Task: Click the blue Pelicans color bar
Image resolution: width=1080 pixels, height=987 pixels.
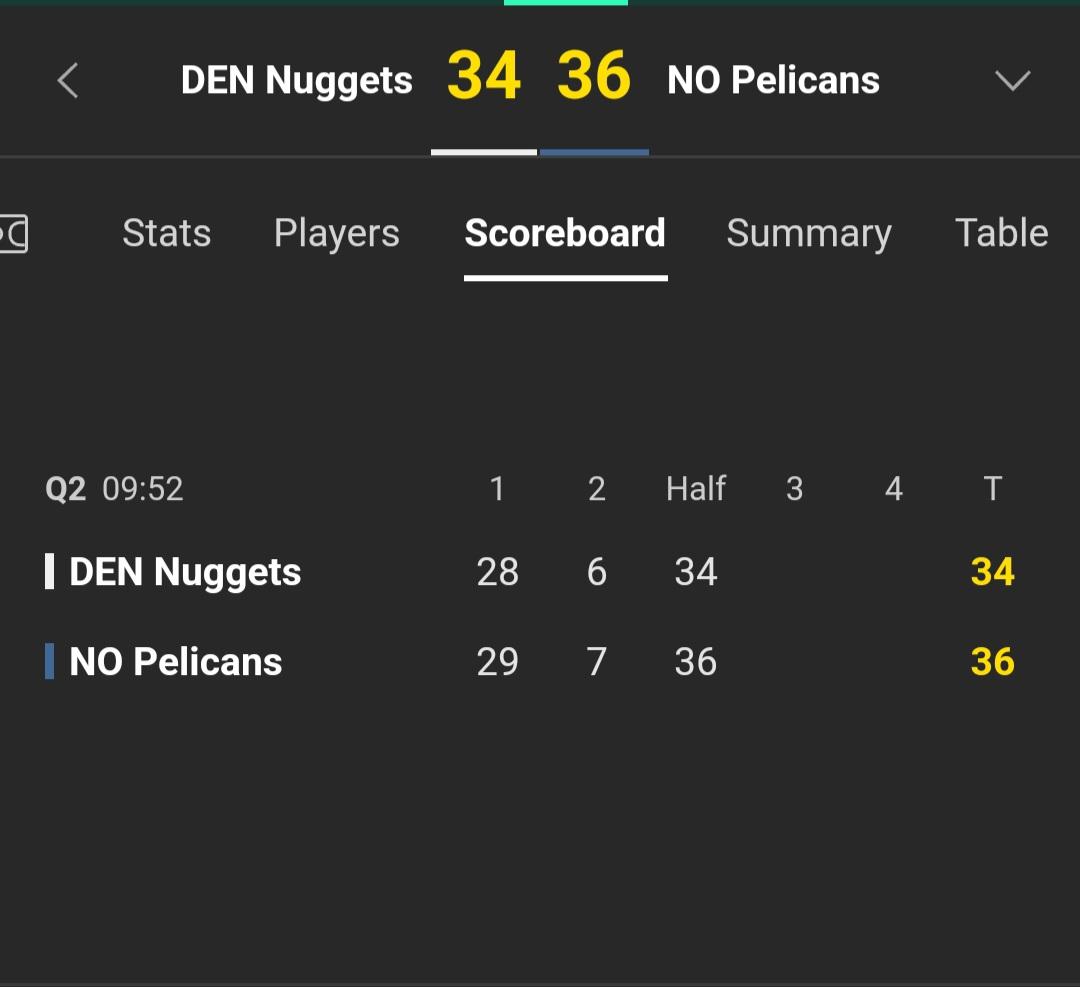Action: click(49, 661)
